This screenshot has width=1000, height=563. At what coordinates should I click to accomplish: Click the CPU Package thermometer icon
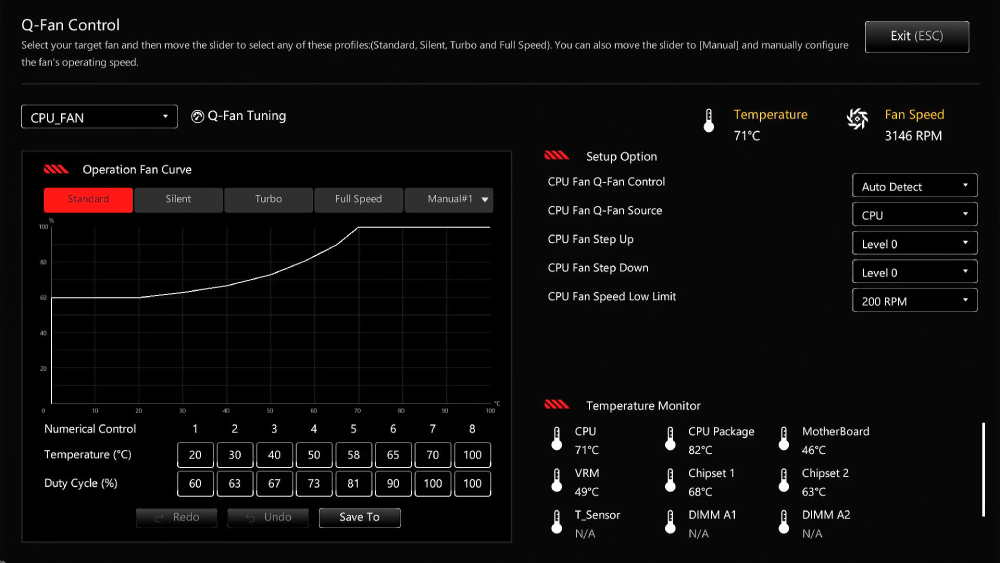coord(670,439)
